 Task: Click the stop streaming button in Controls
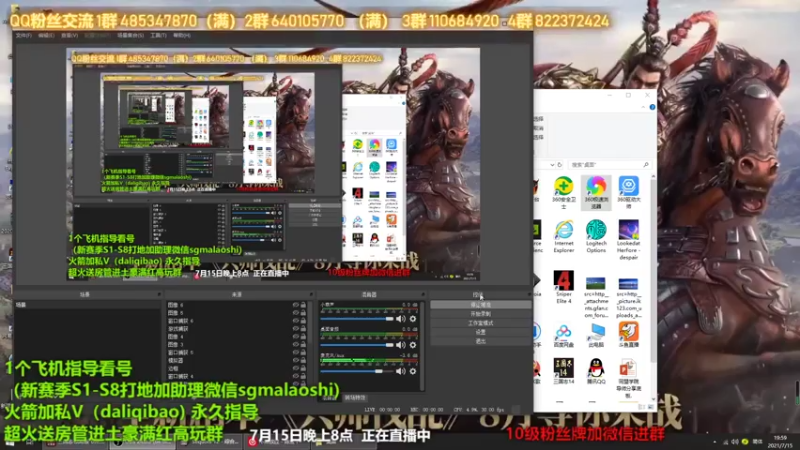pyautogui.click(x=480, y=305)
